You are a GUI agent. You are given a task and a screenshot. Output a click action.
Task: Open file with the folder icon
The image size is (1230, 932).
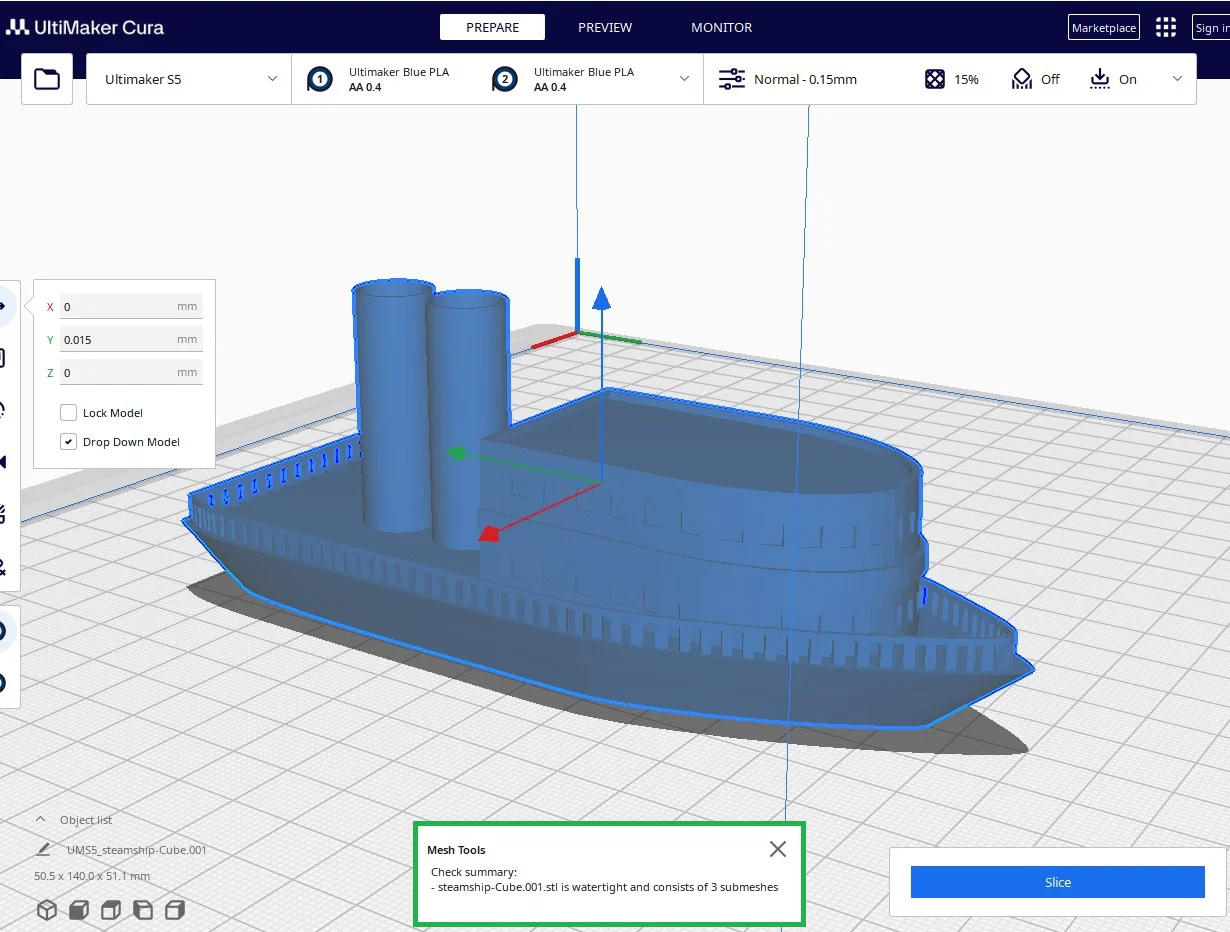tap(47, 79)
